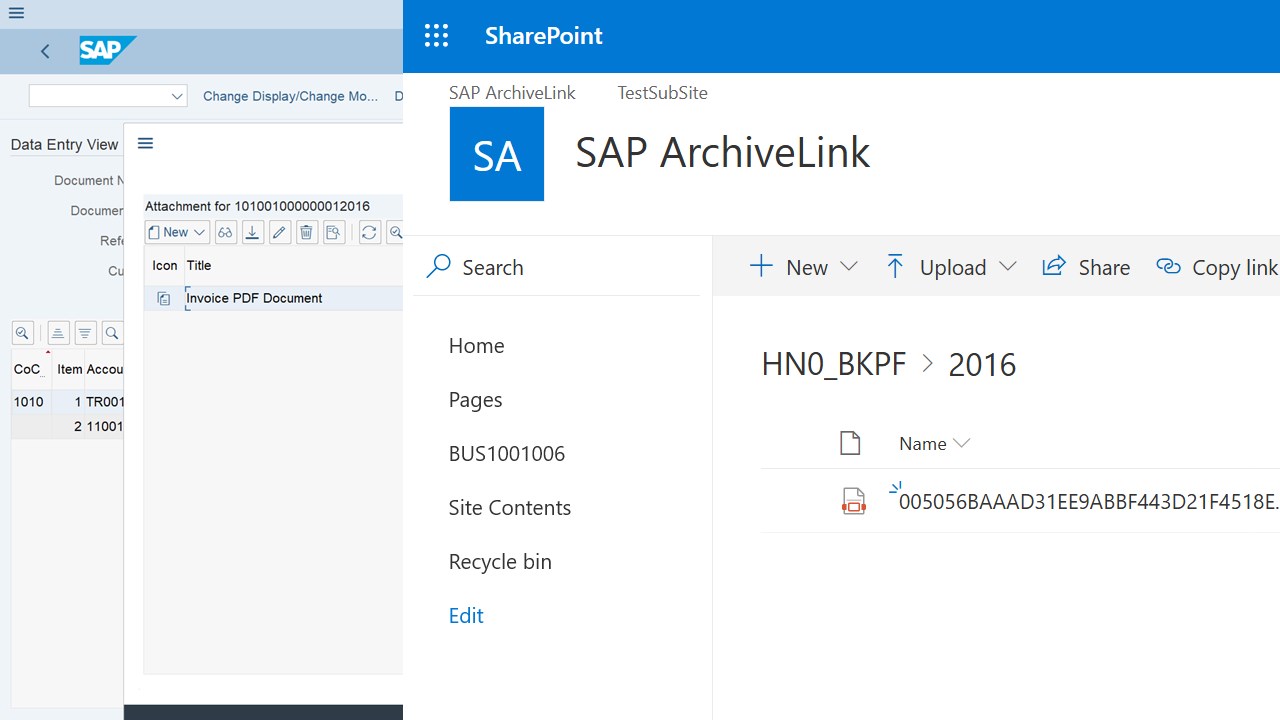The image size is (1280, 720).
Task: Open Recycle bin in SharePoint navigation
Action: [500, 562]
